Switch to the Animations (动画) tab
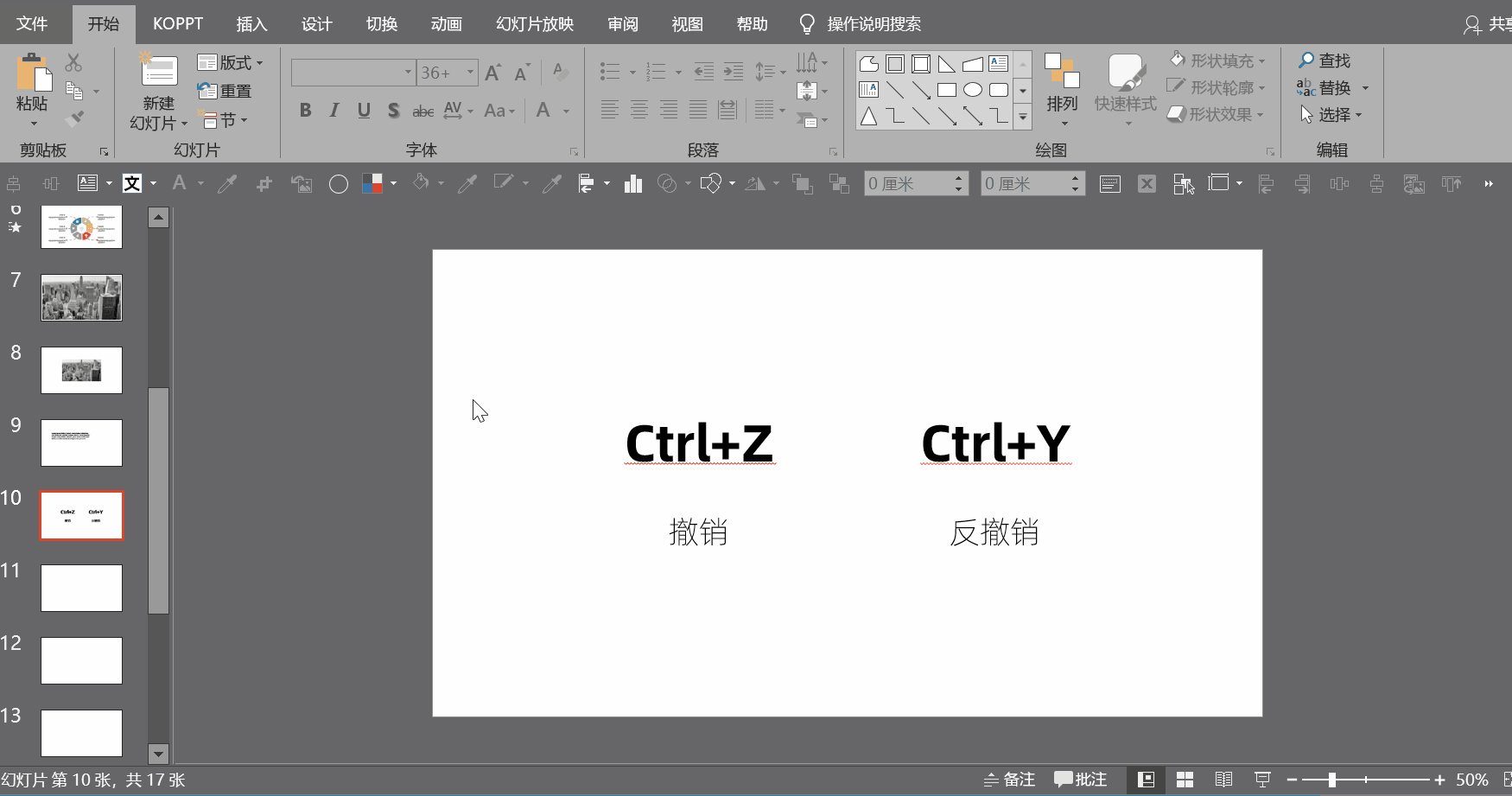Image resolution: width=1512 pixels, height=796 pixels. click(x=446, y=23)
